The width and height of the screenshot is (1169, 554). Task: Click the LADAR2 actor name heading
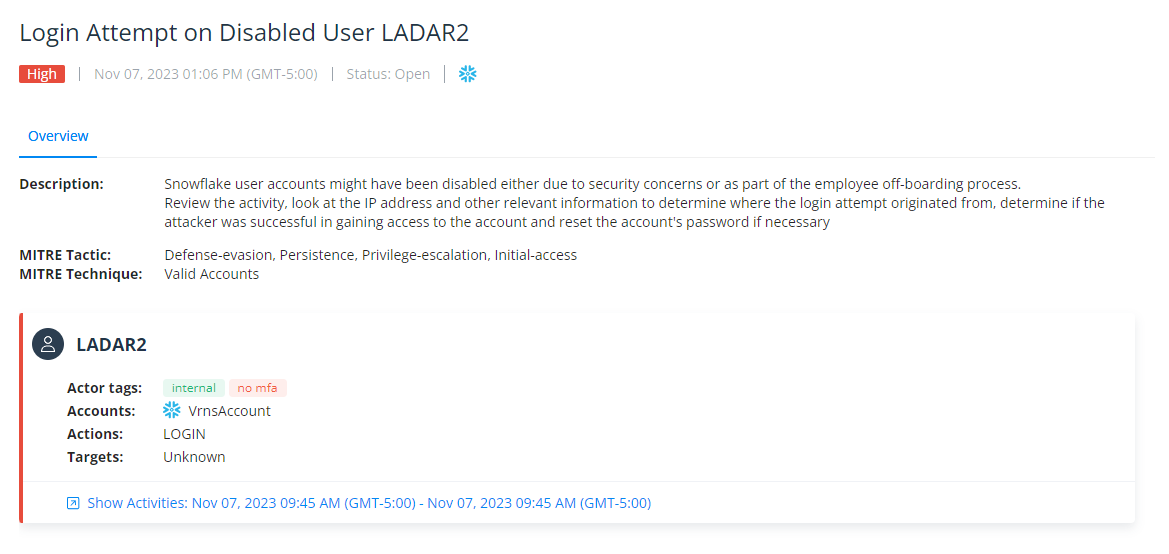tap(111, 345)
